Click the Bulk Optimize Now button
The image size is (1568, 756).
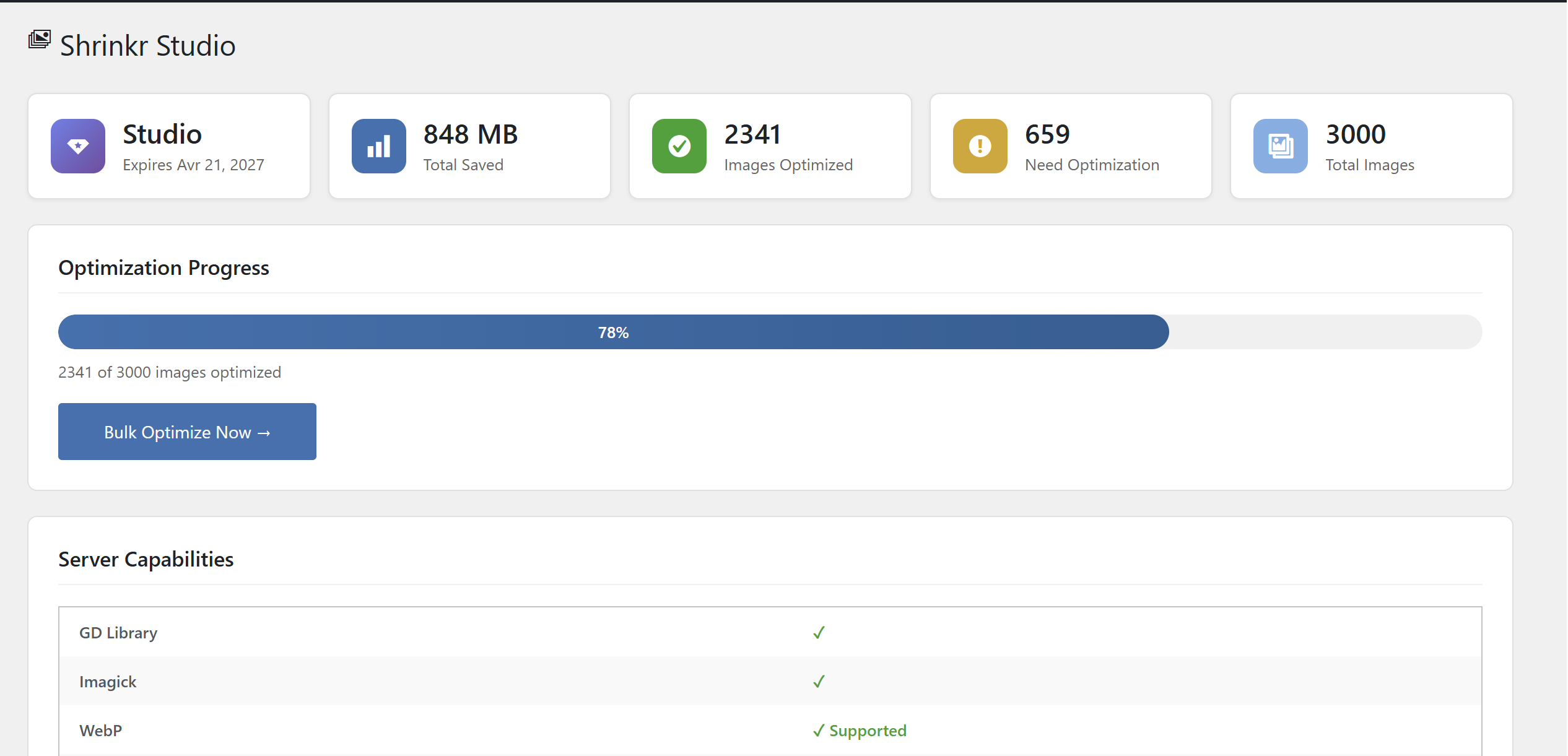(x=187, y=432)
